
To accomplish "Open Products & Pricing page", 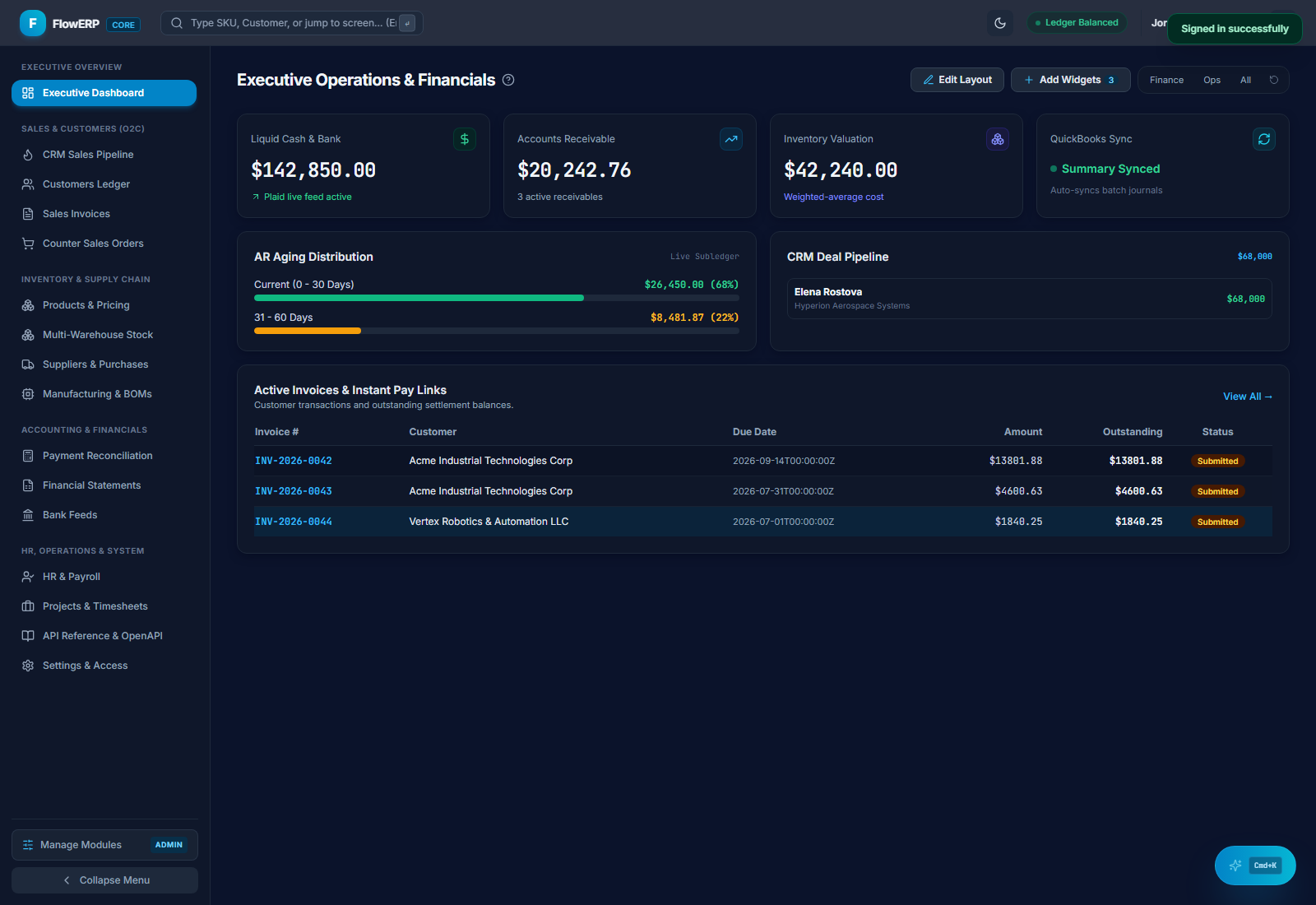I will (104, 305).
